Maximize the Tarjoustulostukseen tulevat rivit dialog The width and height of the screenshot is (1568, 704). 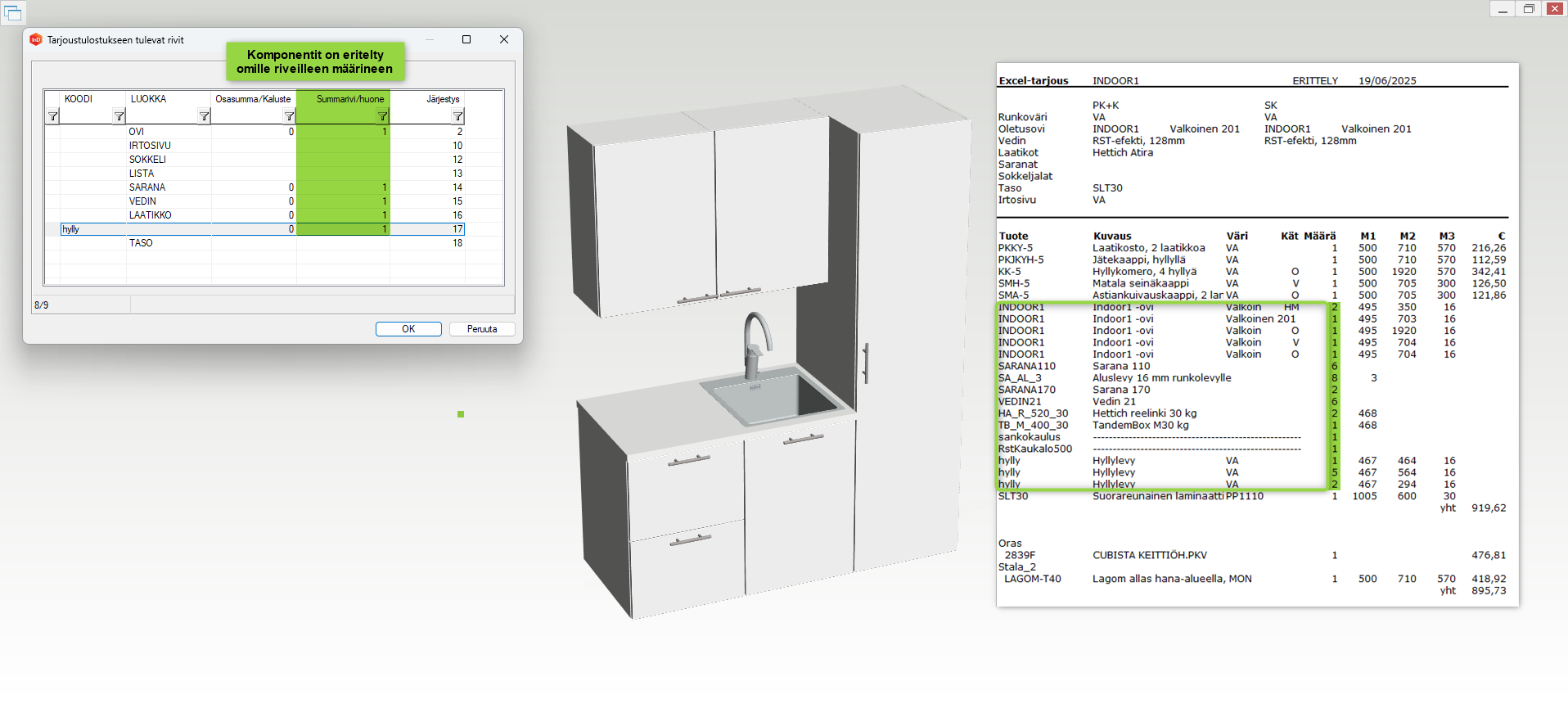coord(466,39)
